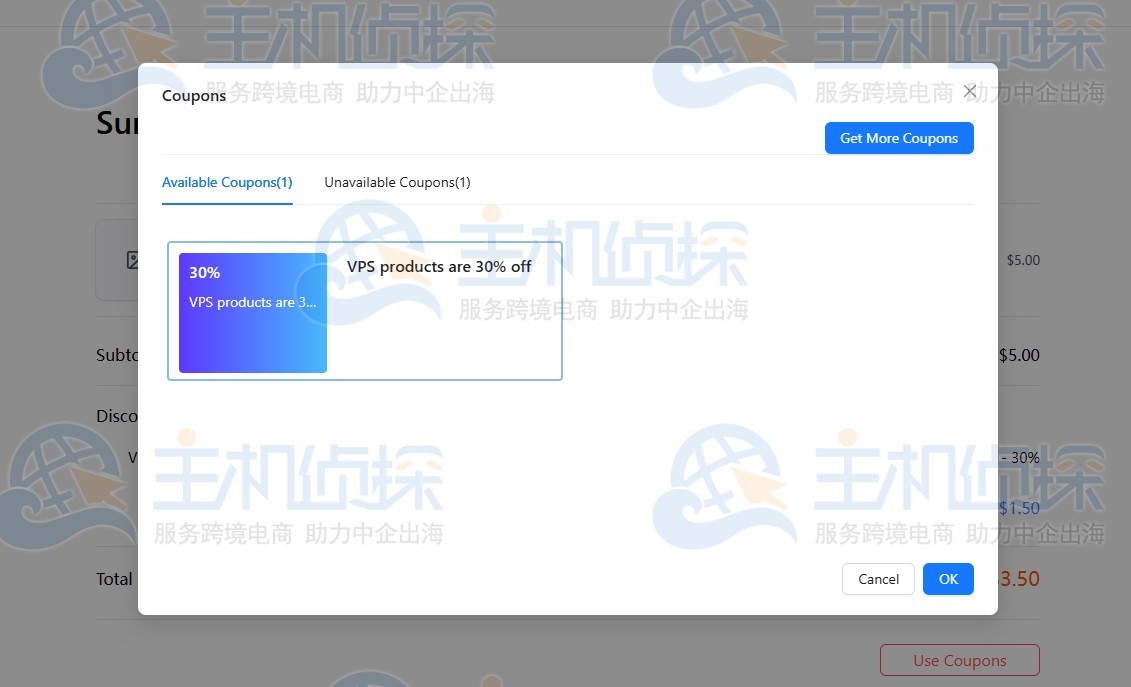Image resolution: width=1131 pixels, height=687 pixels.
Task: Click the blue $1.50 discount amount
Action: point(1019,507)
